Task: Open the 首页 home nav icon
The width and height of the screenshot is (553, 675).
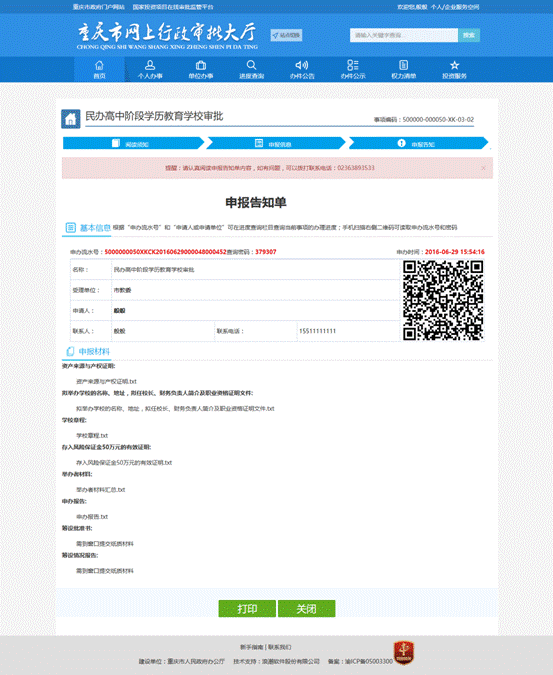Action: point(99,65)
